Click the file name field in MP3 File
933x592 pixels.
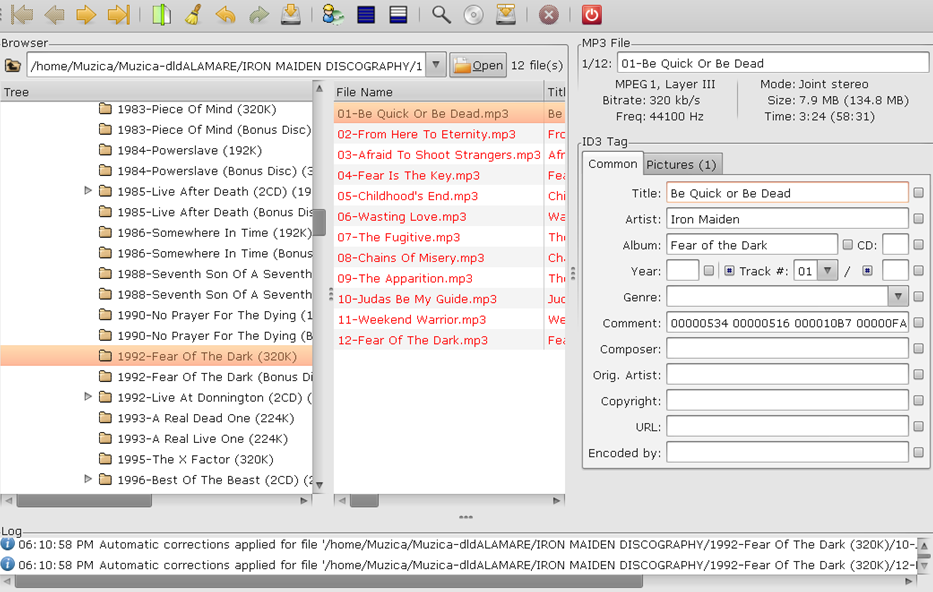(772, 63)
